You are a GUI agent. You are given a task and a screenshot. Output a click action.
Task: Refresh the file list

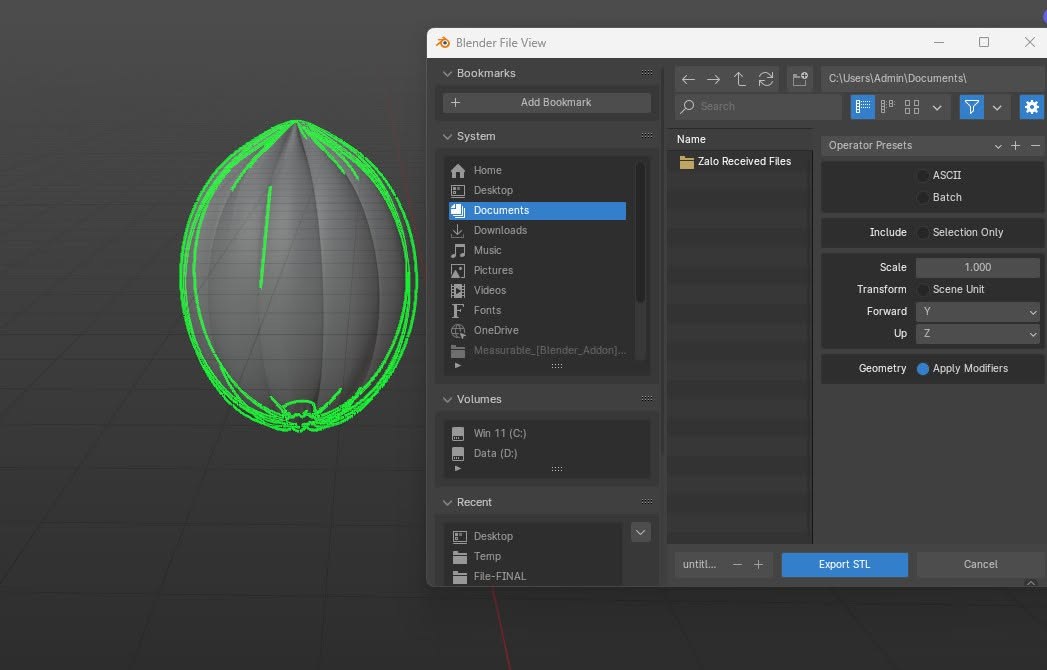click(x=765, y=79)
